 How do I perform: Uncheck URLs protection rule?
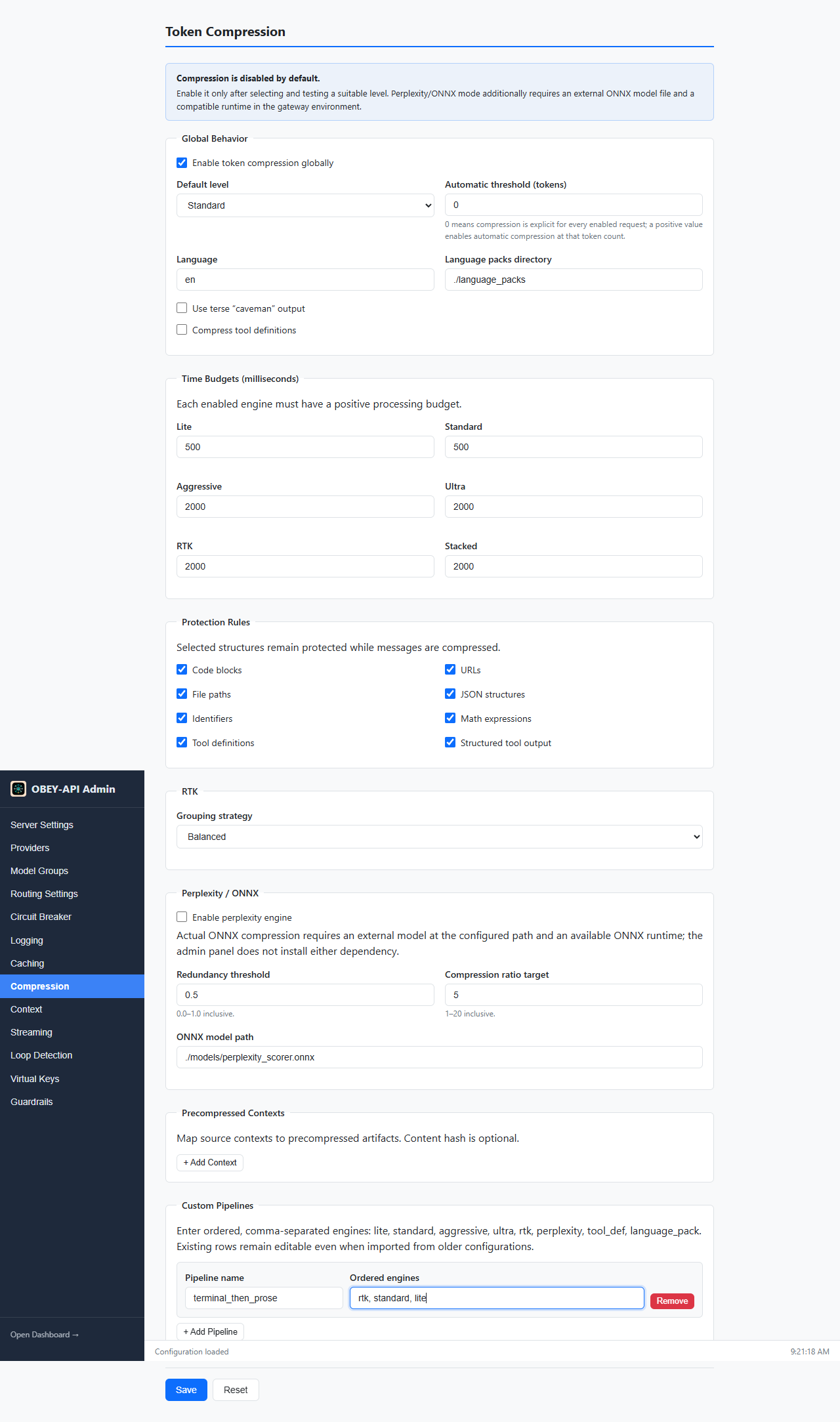click(x=450, y=669)
